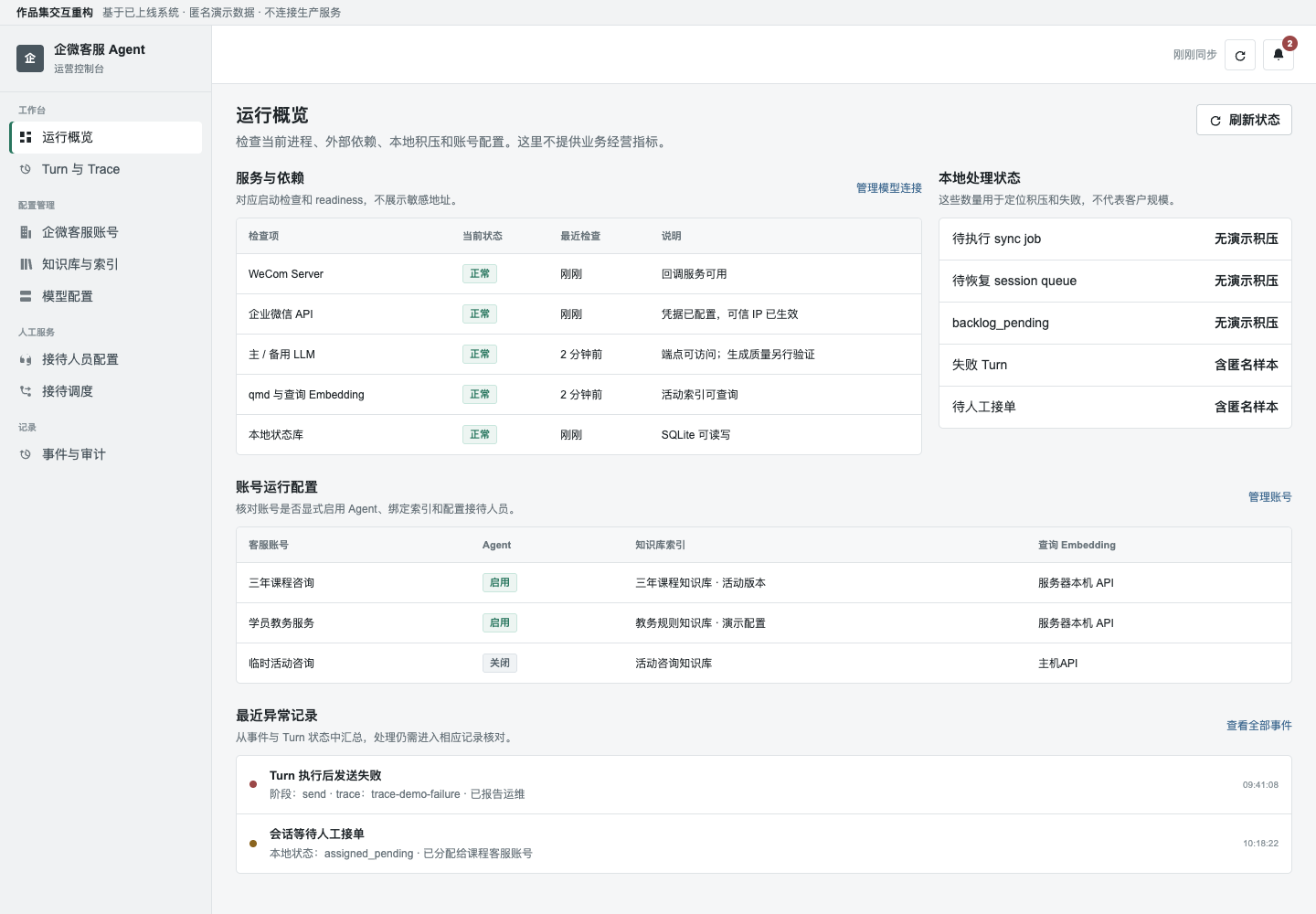Click the refresh sync icon button in header
1316x914 pixels.
pyautogui.click(x=1240, y=55)
